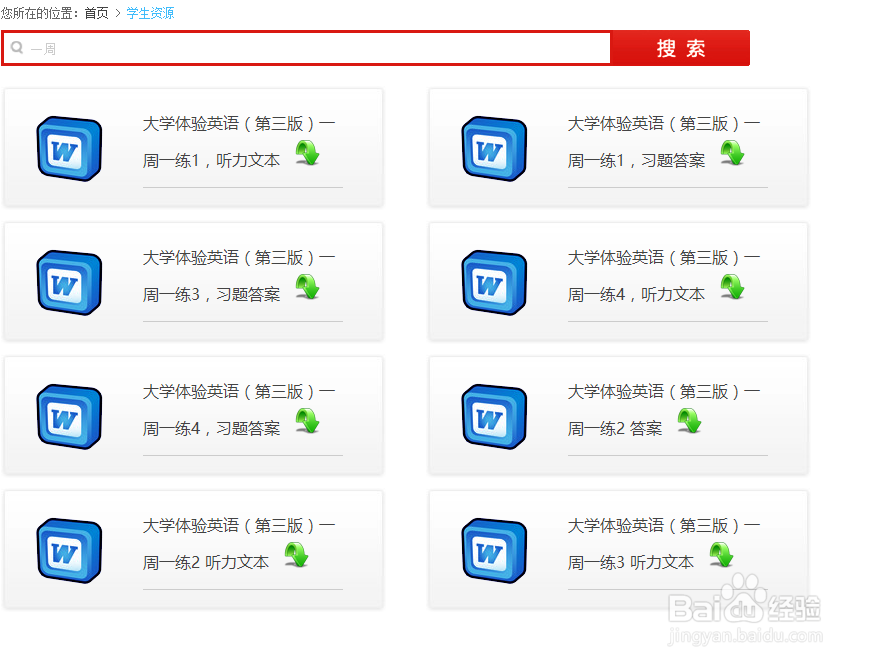Click the Word icon for 一周一练1，习题答案
Viewport: 871px width, 666px height.
(x=494, y=148)
